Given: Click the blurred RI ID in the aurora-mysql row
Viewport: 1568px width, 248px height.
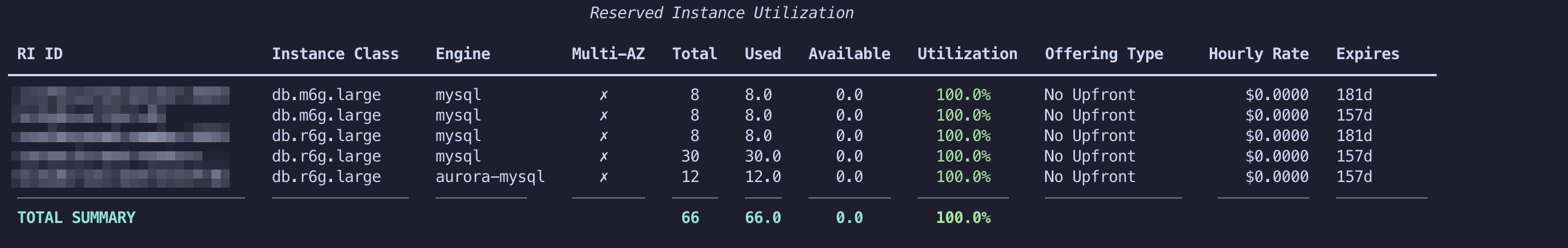Looking at the screenshot, I should 121,178.
